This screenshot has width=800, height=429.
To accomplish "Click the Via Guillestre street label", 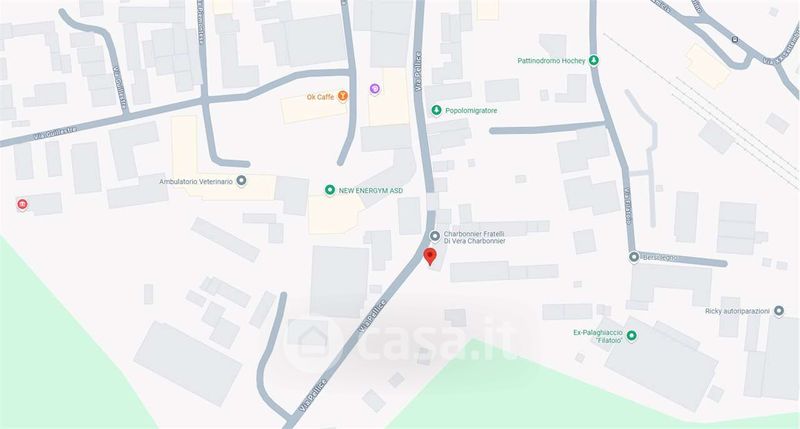I will [x=55, y=134].
